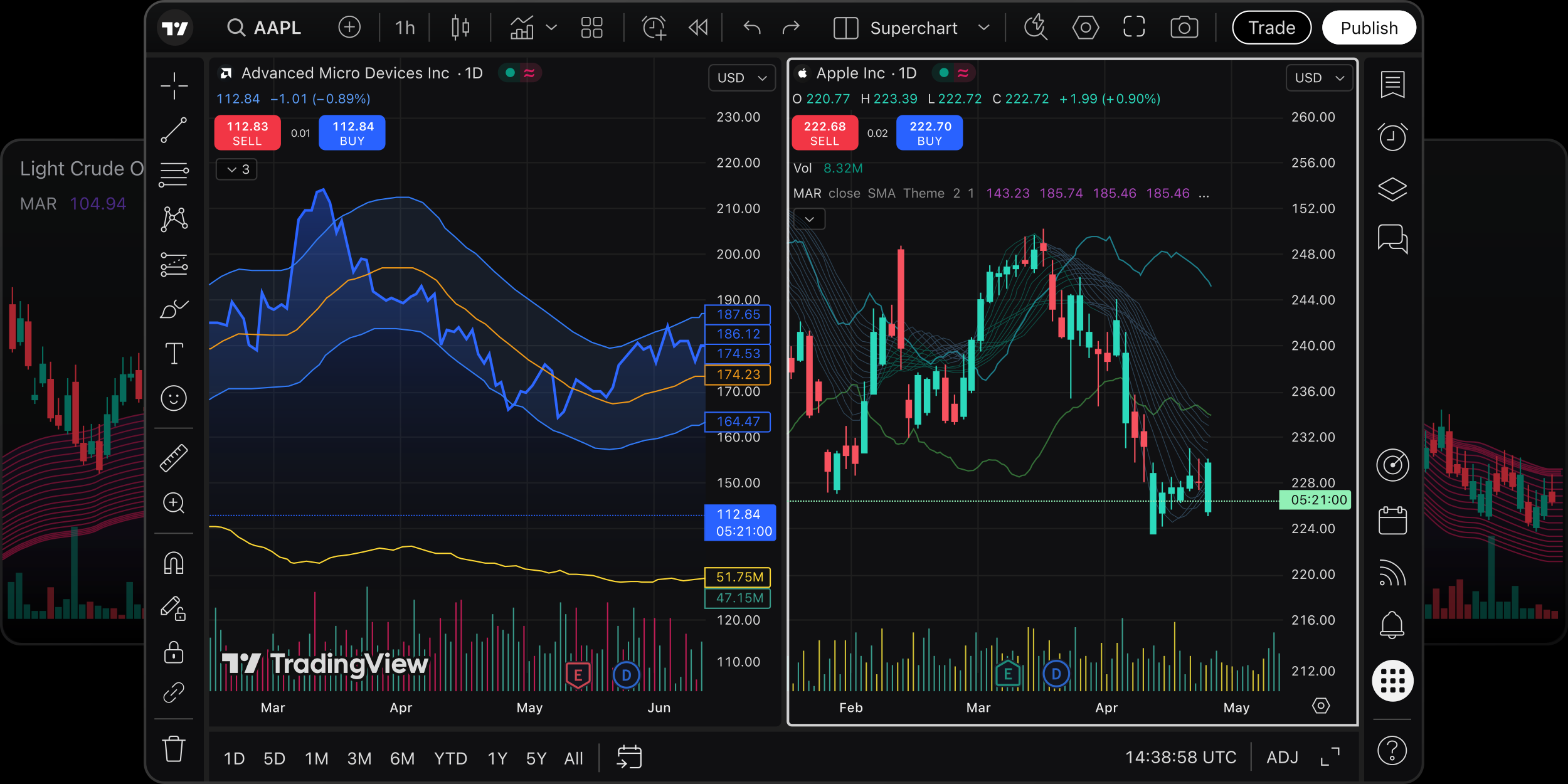Click the AAPL symbol search field
This screenshot has width=1568, height=784.
point(265,28)
